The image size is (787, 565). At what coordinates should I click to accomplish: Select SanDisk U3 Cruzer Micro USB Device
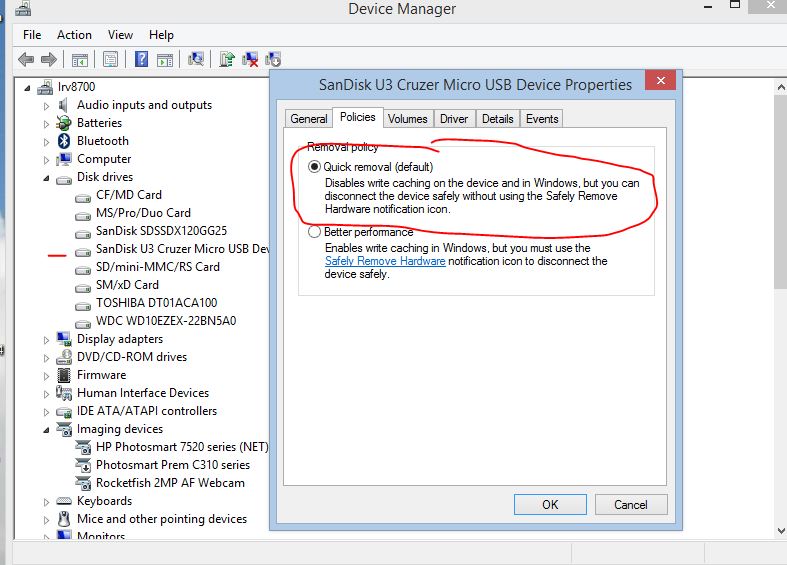click(x=183, y=249)
